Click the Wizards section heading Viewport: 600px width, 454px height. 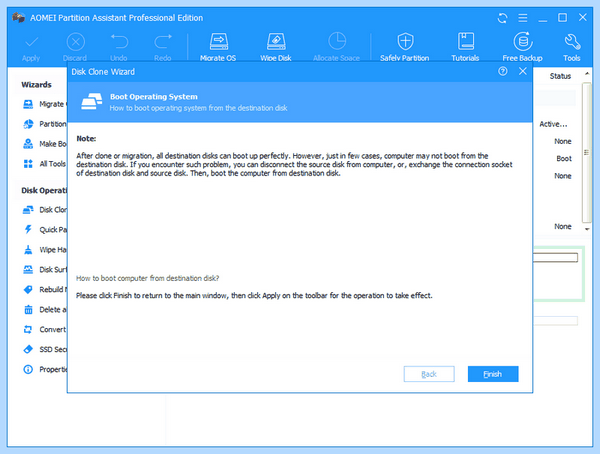(36, 85)
